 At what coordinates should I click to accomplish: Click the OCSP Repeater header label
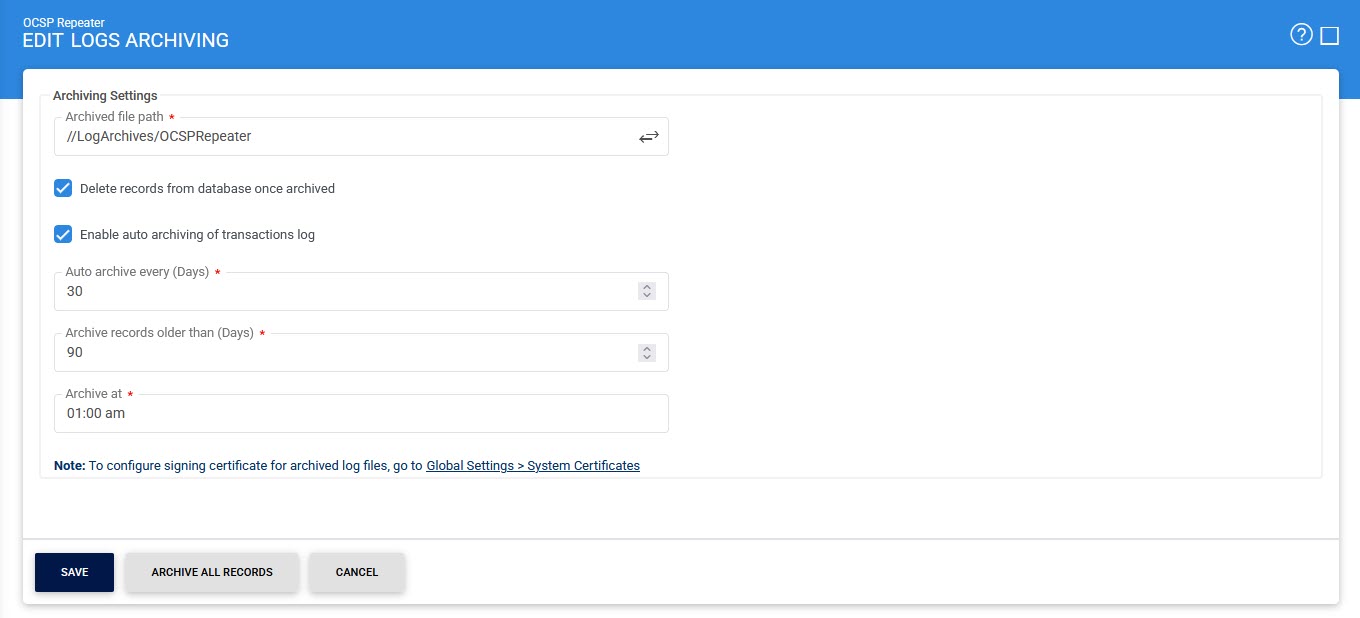click(63, 22)
